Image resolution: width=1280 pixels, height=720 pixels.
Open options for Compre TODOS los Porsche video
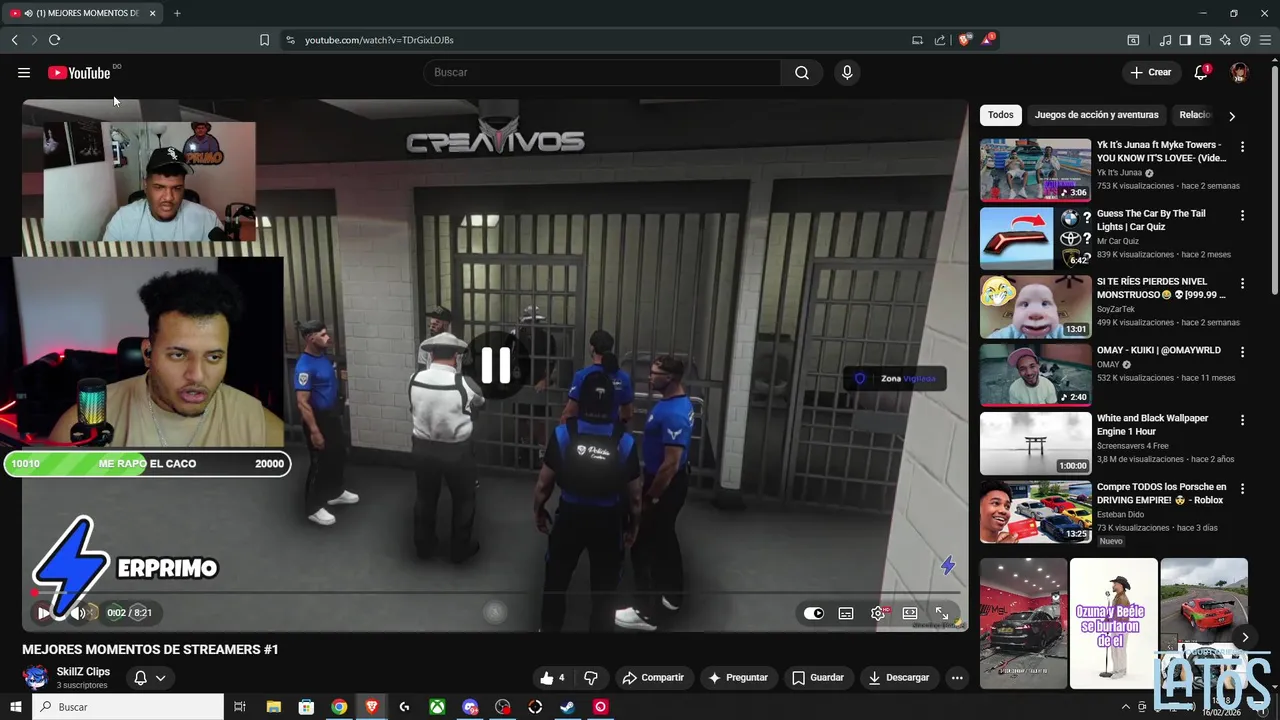(1243, 489)
